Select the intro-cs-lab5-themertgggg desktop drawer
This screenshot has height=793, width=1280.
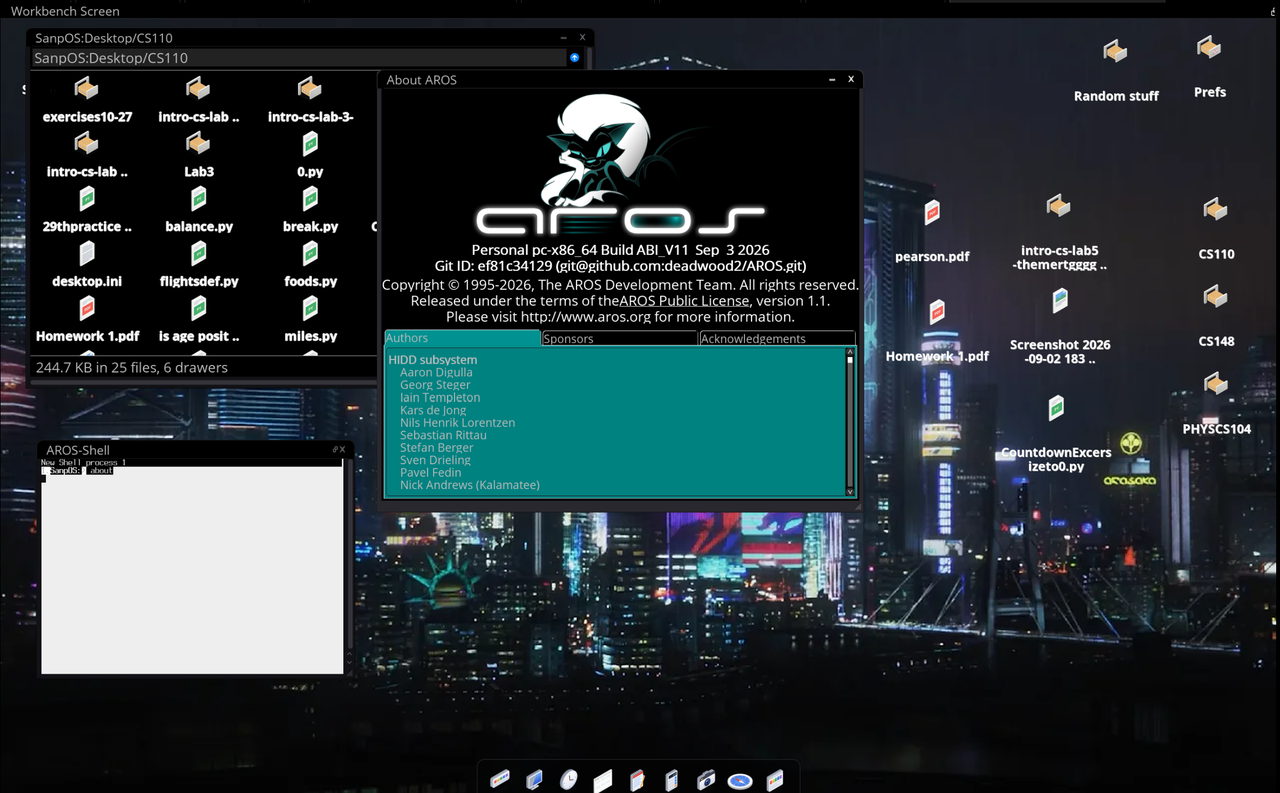pos(1059,232)
